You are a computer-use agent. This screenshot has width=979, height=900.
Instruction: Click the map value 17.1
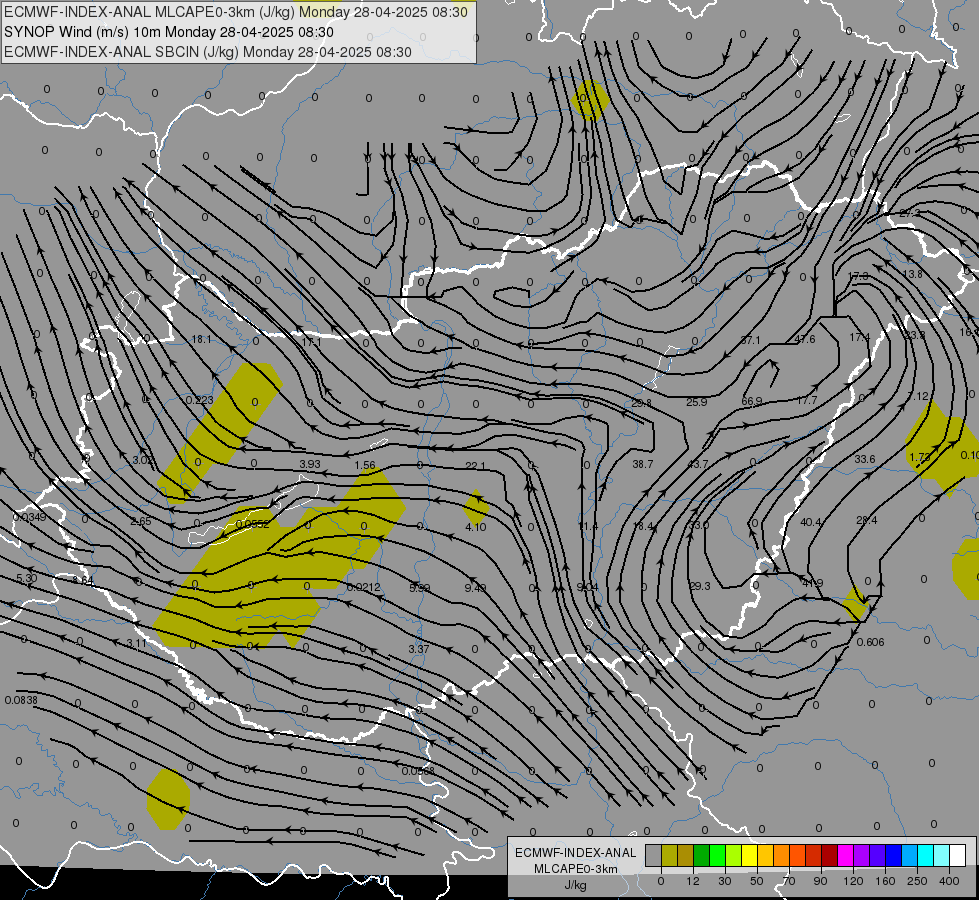tap(311, 342)
